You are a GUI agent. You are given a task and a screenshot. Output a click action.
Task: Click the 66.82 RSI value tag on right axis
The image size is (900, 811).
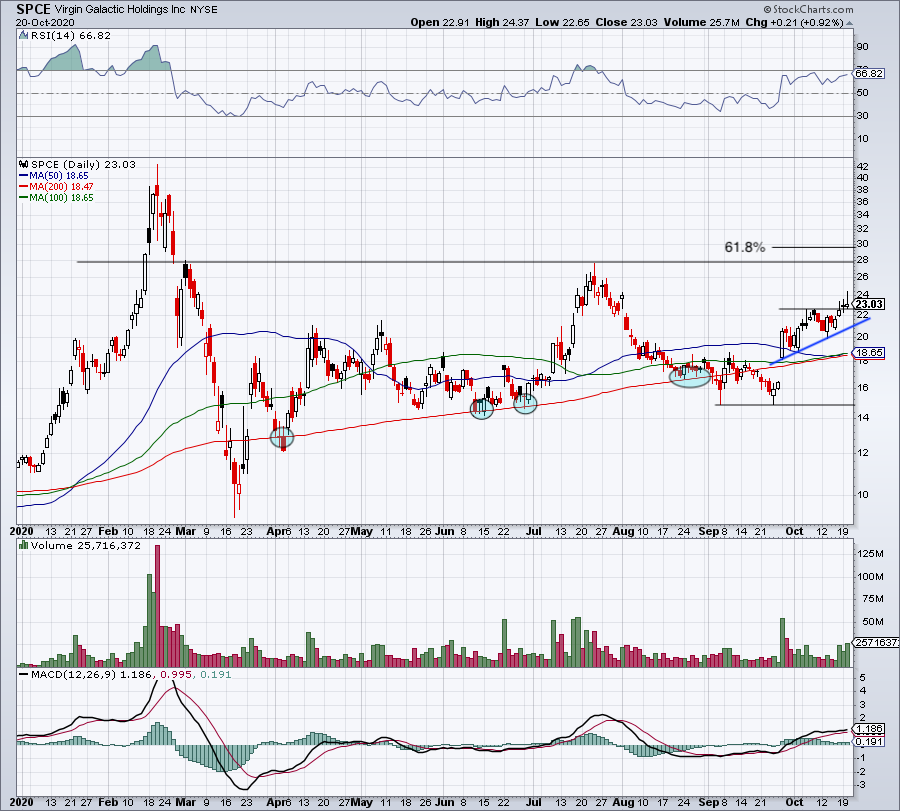869,73
